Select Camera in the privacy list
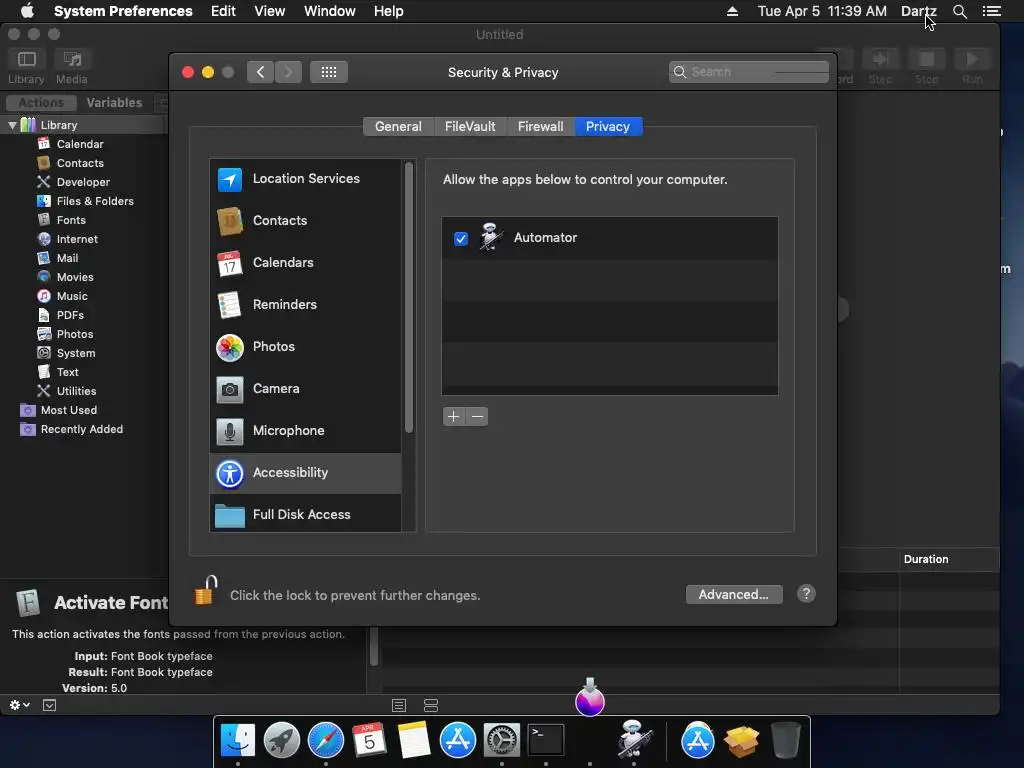1024x768 pixels. [305, 389]
